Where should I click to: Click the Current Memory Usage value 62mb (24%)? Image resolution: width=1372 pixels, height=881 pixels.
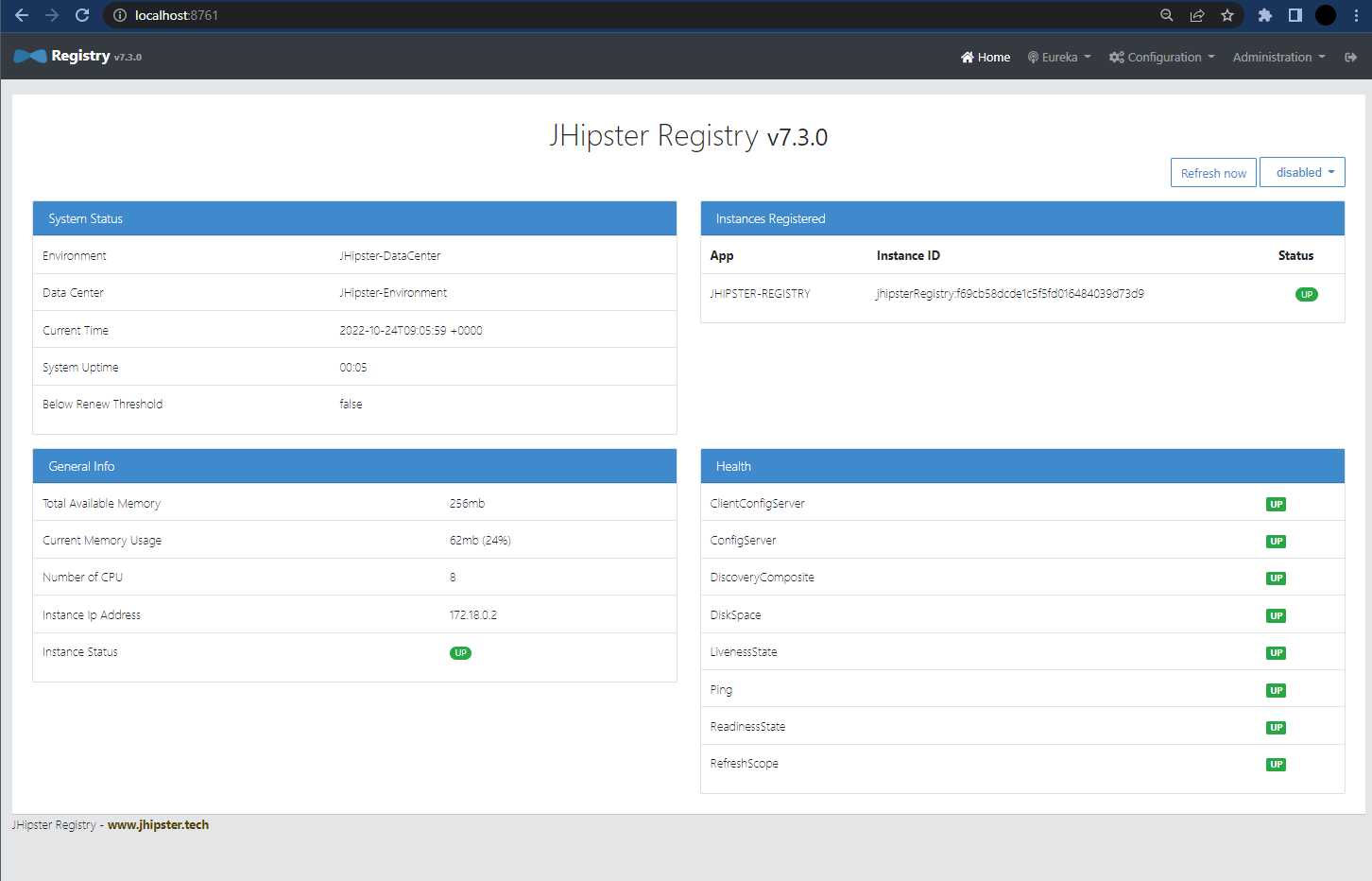tap(480, 541)
